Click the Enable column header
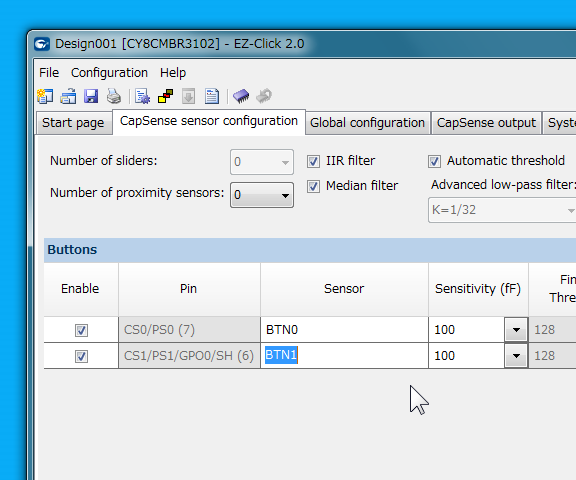 pyautogui.click(x=81, y=289)
